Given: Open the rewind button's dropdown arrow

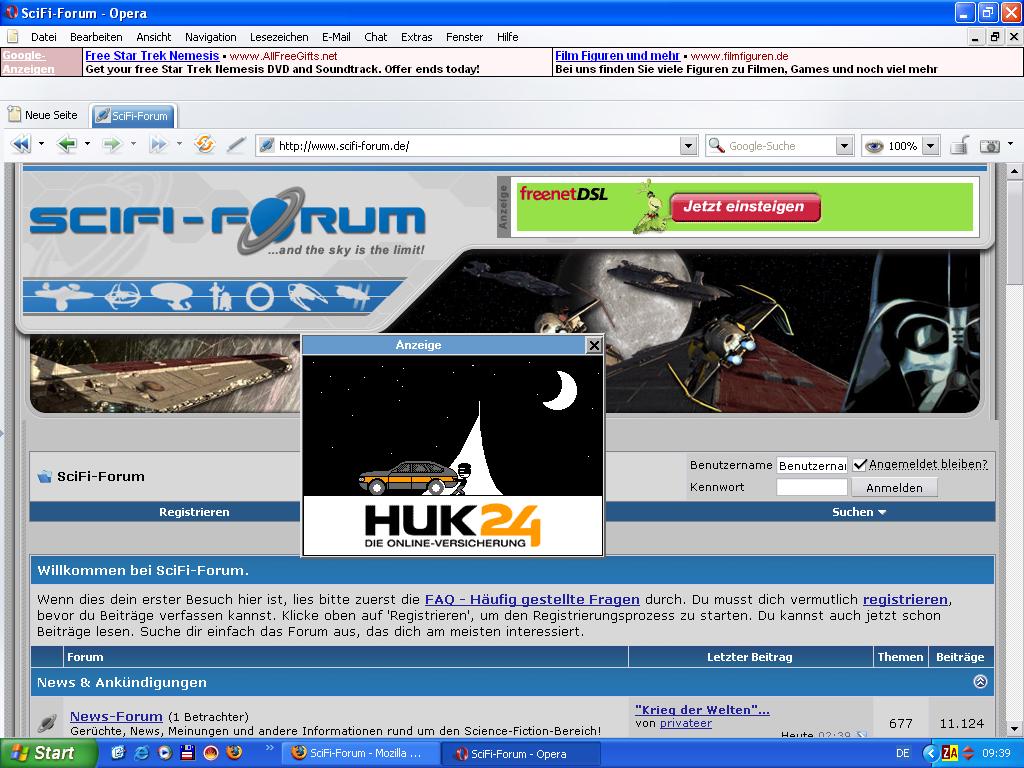Looking at the screenshot, I should (x=40, y=144).
